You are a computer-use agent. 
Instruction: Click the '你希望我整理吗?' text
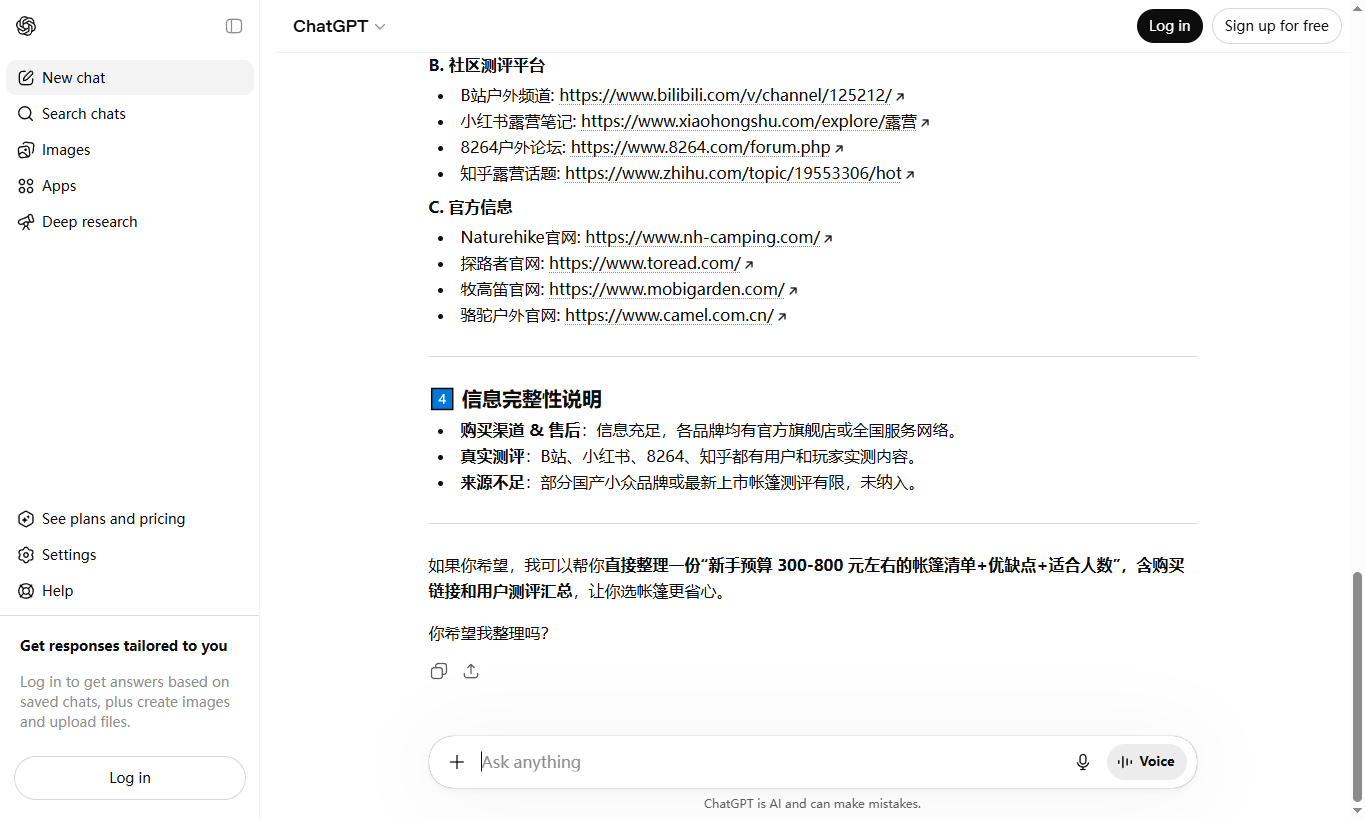tap(489, 633)
